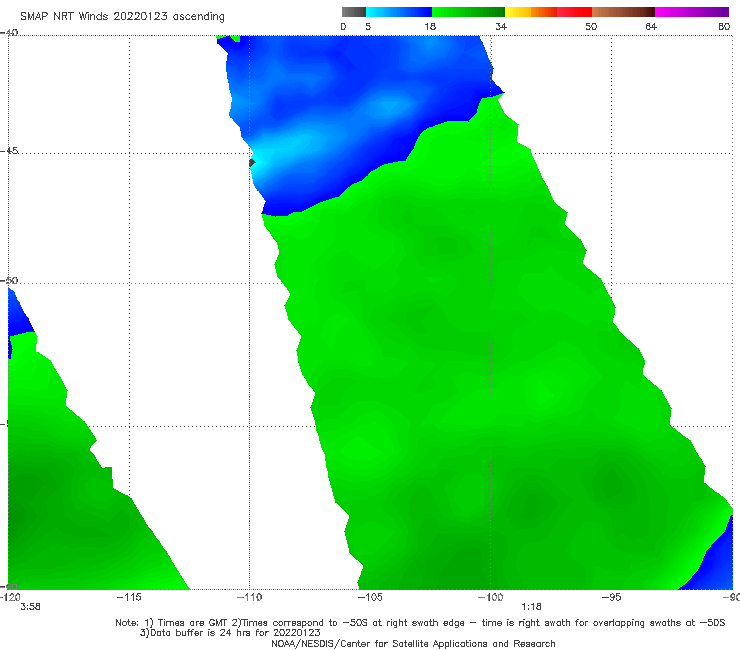The height and width of the screenshot is (650, 740).
Task: Click the longitude label '-95'
Action: tap(611, 597)
